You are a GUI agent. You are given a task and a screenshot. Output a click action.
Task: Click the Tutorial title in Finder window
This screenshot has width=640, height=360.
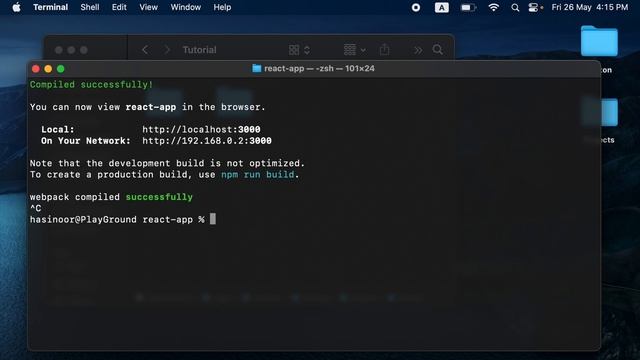coord(200,50)
